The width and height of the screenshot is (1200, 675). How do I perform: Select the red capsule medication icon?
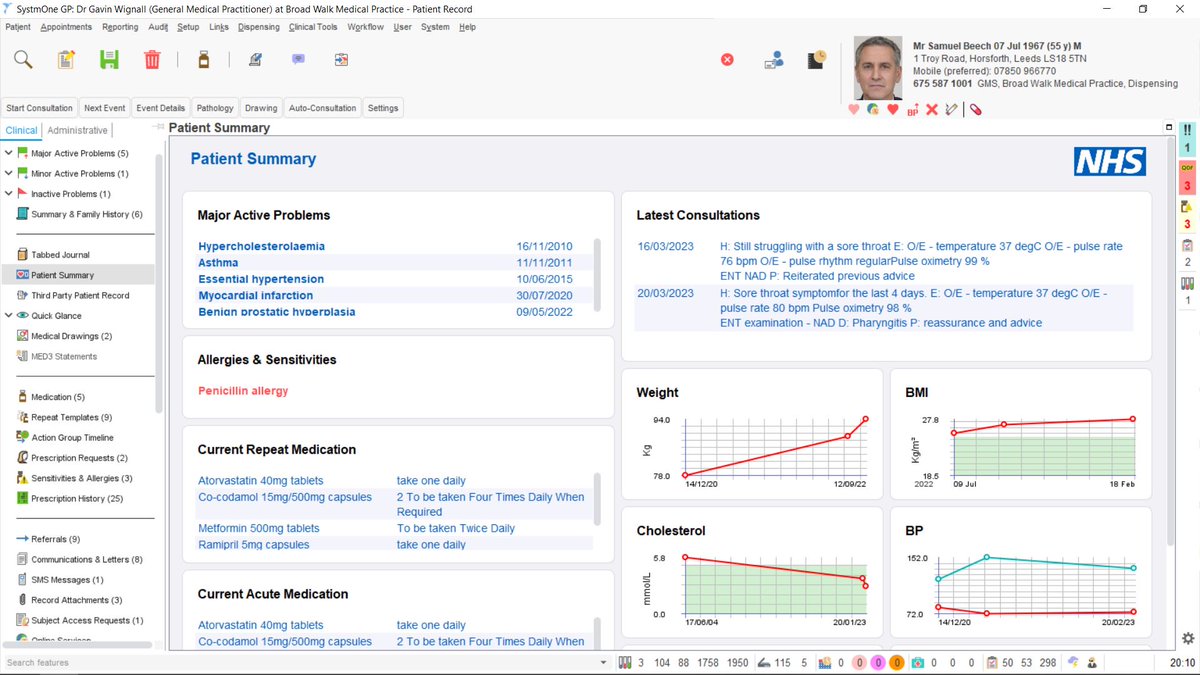tap(975, 109)
